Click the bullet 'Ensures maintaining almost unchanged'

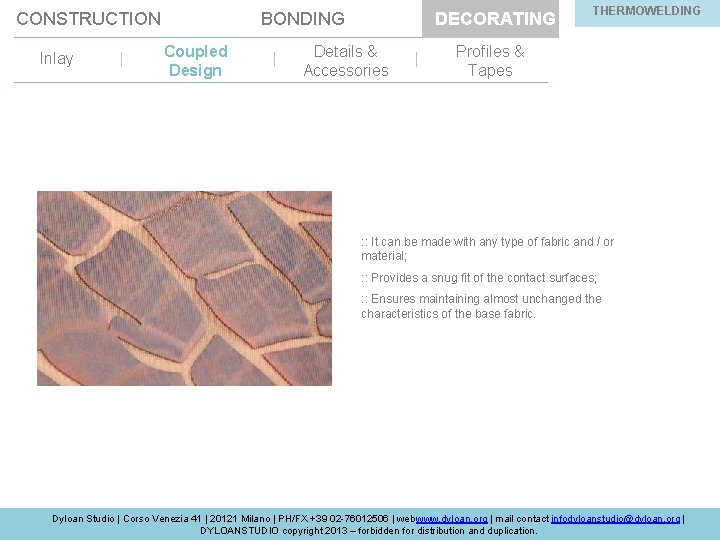click(481, 306)
